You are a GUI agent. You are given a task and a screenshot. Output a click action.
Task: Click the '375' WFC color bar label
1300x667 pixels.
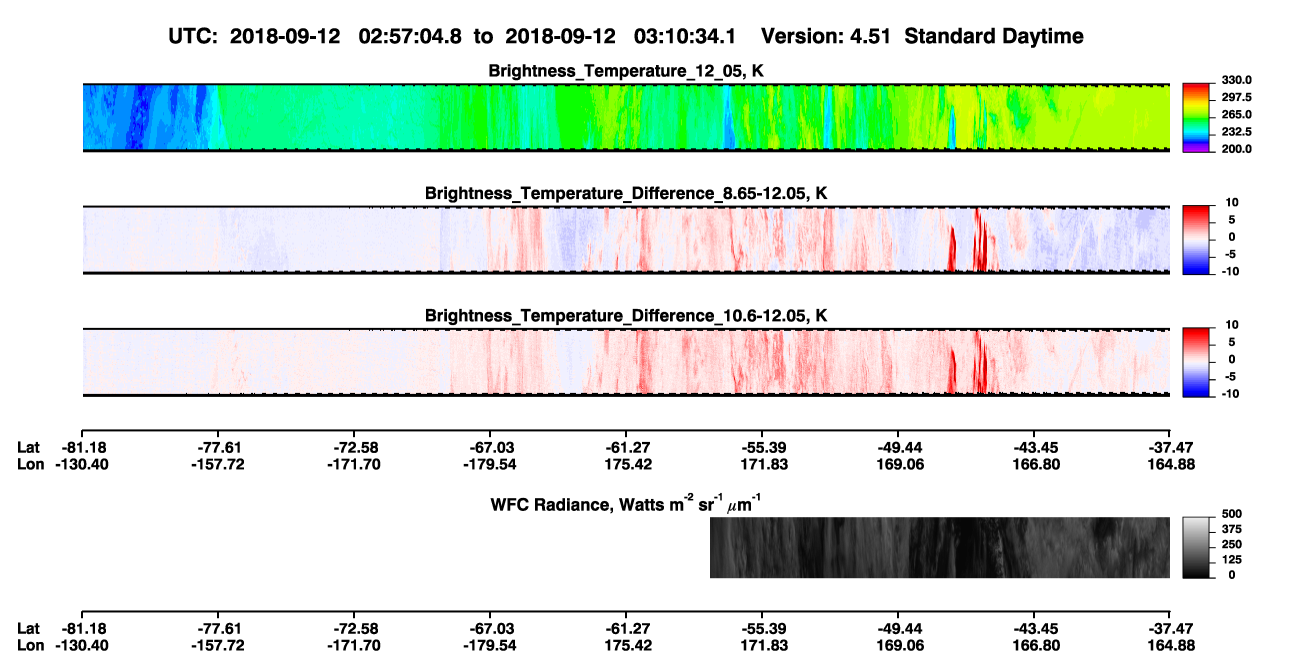click(1231, 529)
